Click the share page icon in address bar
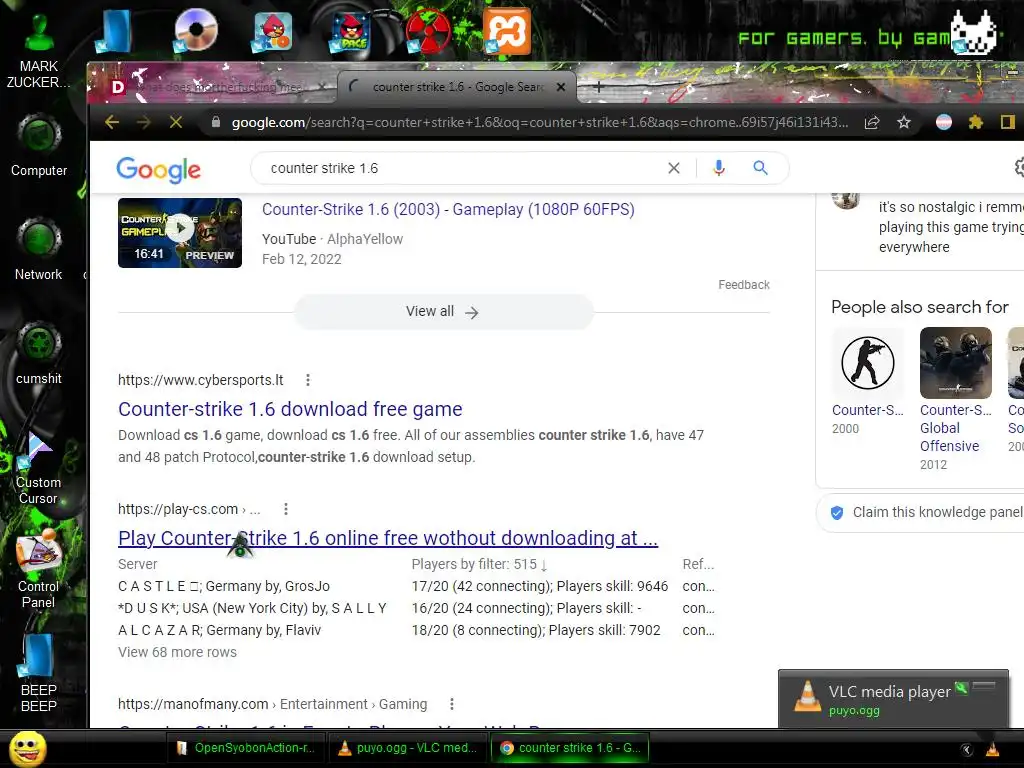 coord(872,122)
